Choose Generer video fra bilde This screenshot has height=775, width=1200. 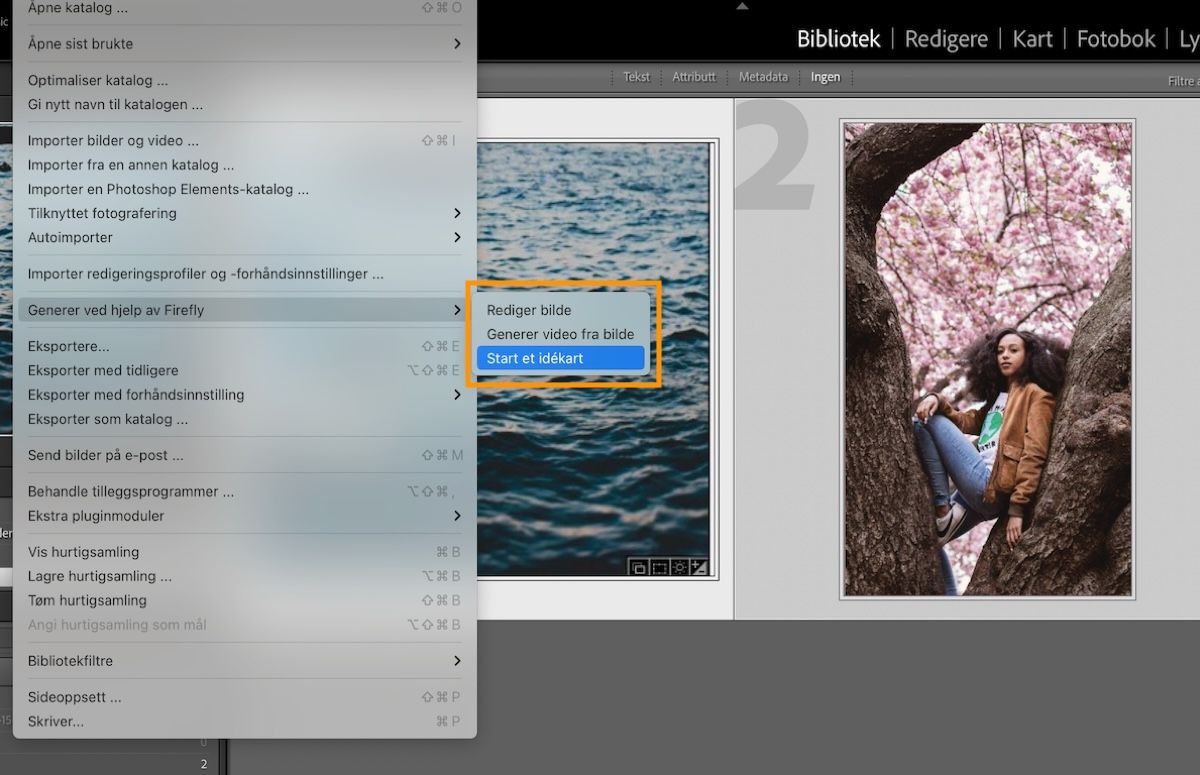coord(560,334)
